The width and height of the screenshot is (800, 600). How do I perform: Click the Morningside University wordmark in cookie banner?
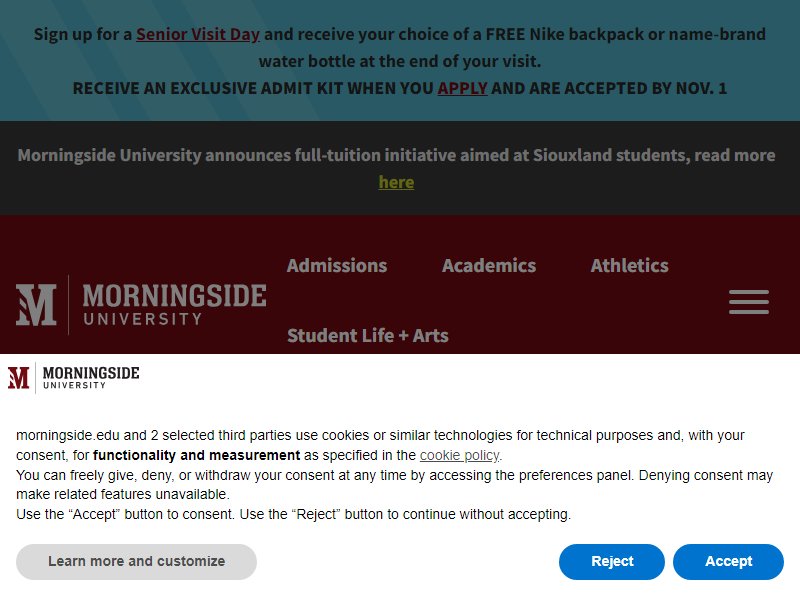pos(91,378)
